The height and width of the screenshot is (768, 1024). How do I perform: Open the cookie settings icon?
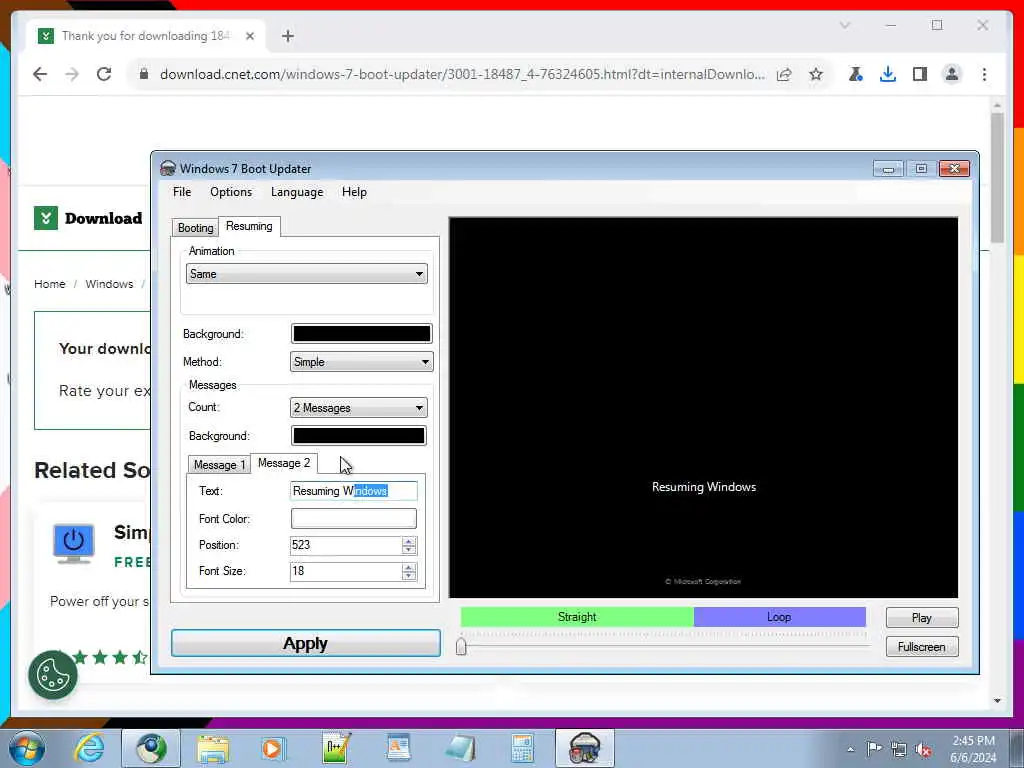pyautogui.click(x=53, y=675)
